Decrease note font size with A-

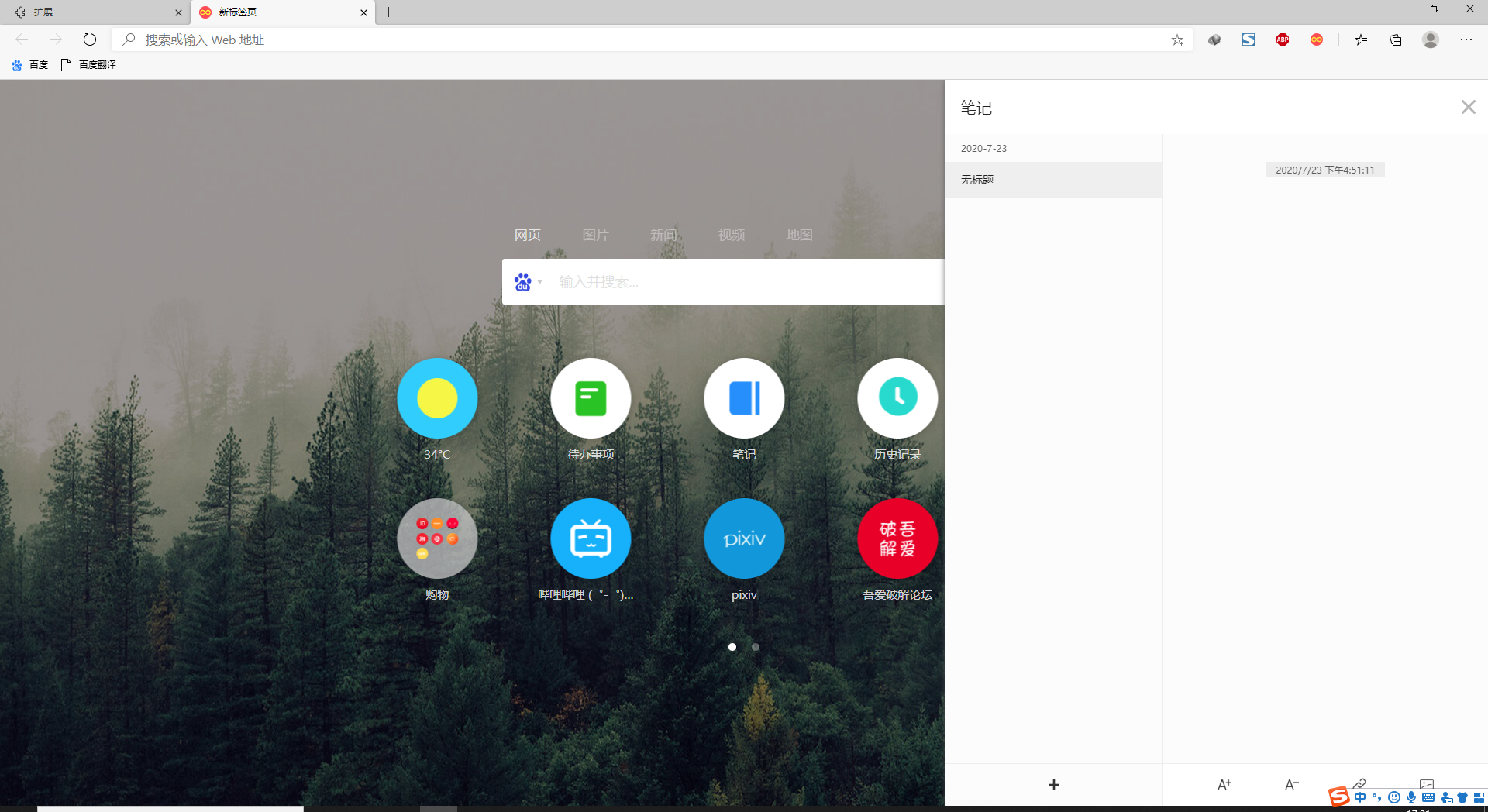tap(1291, 785)
